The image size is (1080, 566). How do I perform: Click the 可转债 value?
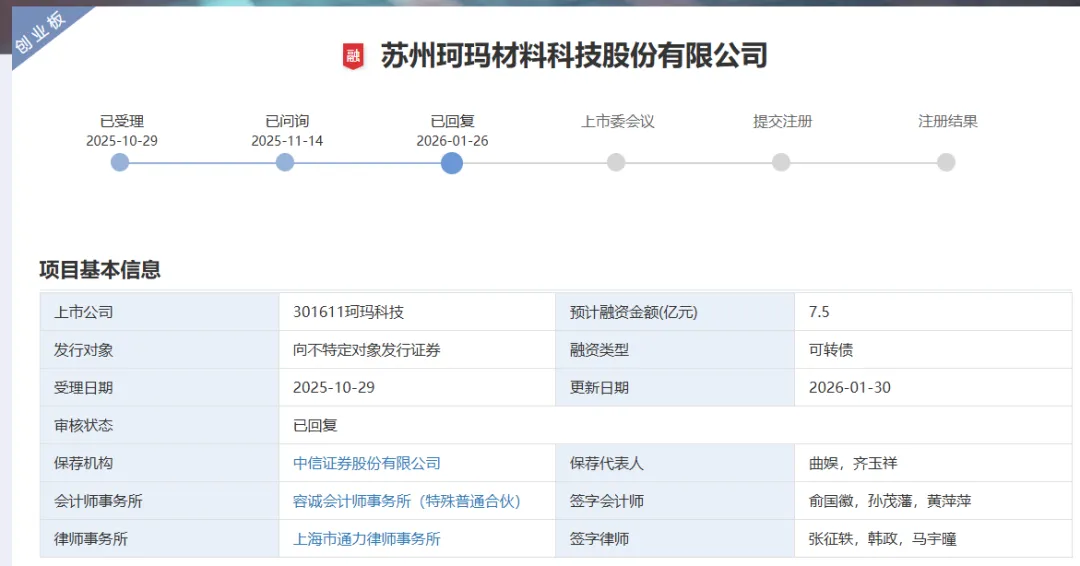click(x=831, y=350)
